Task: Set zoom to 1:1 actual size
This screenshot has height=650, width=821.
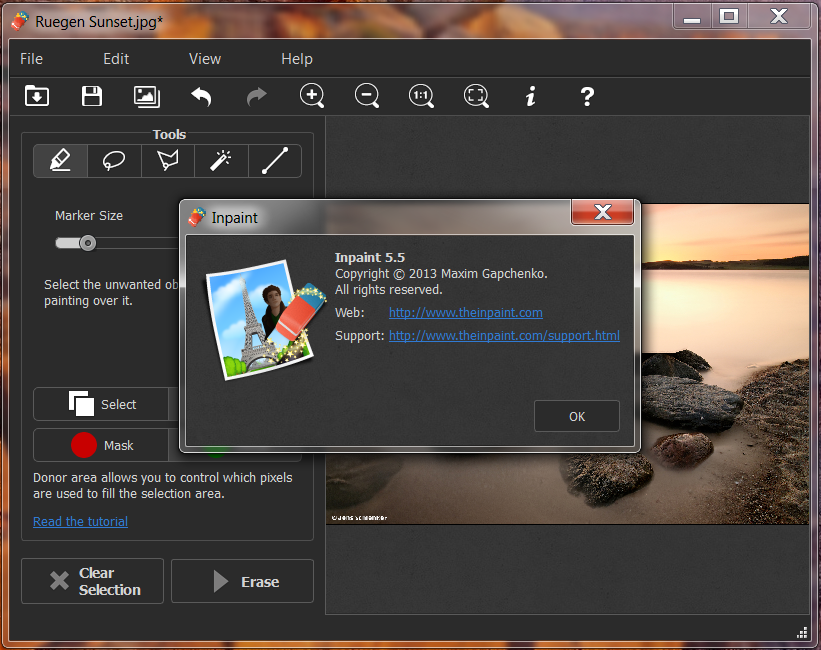Action: [421, 96]
